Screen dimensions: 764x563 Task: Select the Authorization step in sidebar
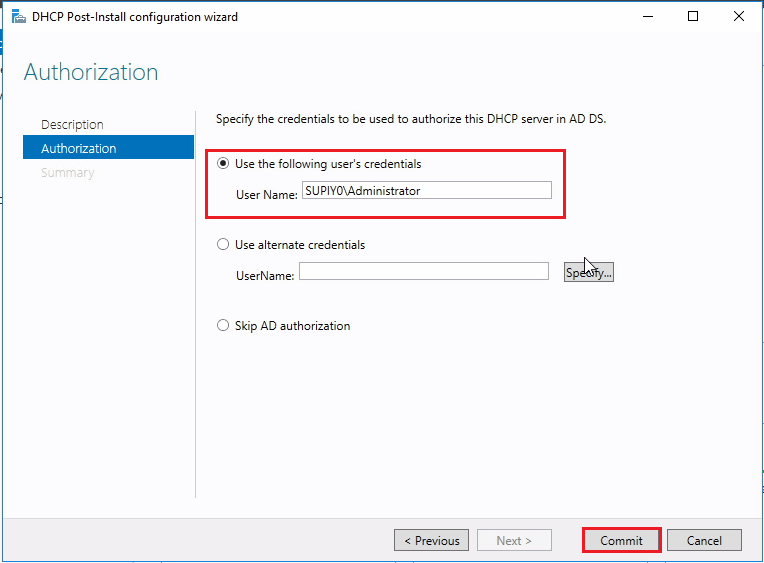108,148
